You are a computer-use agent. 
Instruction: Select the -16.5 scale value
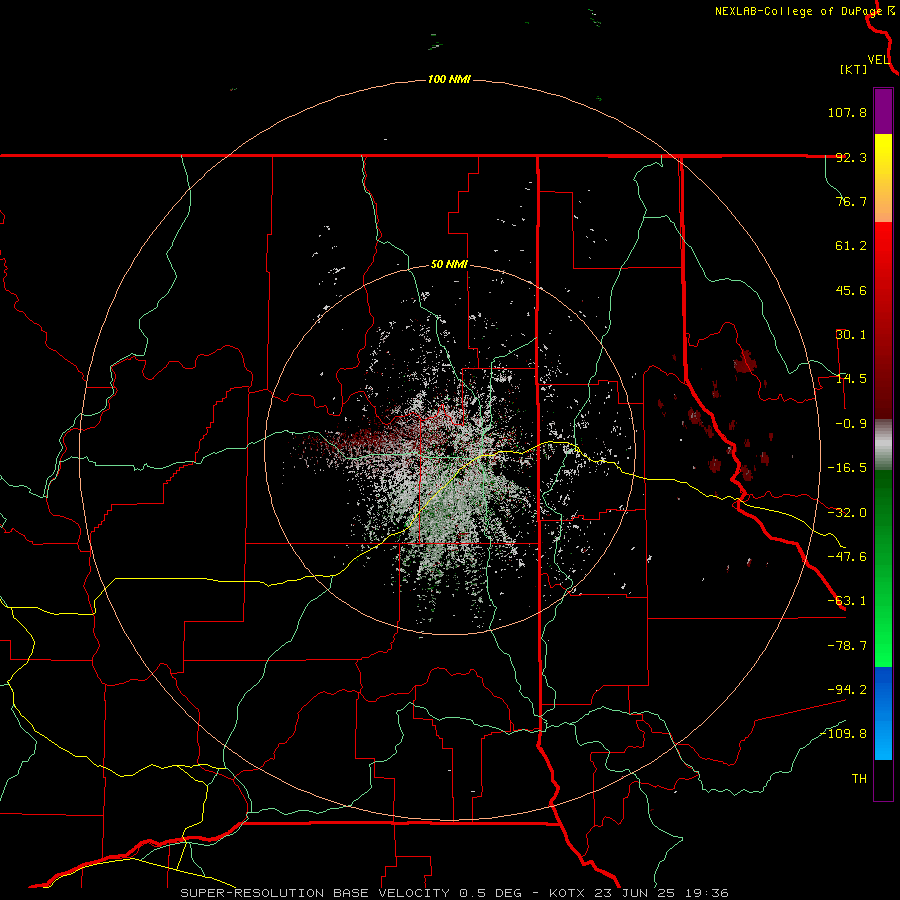[x=847, y=468]
